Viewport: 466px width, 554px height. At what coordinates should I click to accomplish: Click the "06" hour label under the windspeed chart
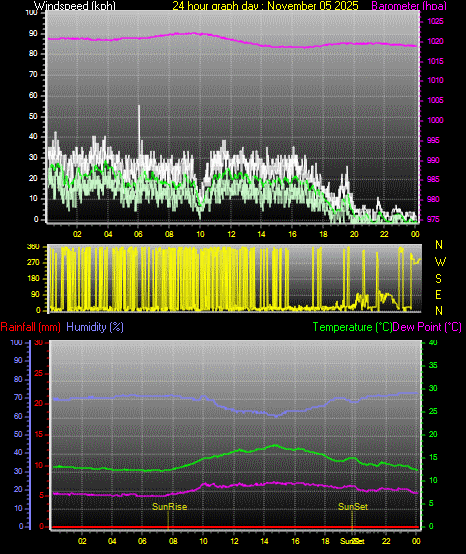tap(138, 234)
